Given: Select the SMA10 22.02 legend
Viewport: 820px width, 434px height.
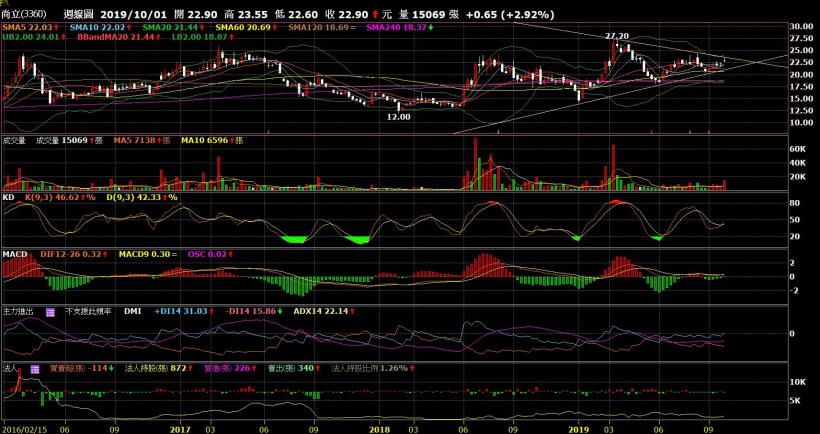Looking at the screenshot, I should 98,27.
